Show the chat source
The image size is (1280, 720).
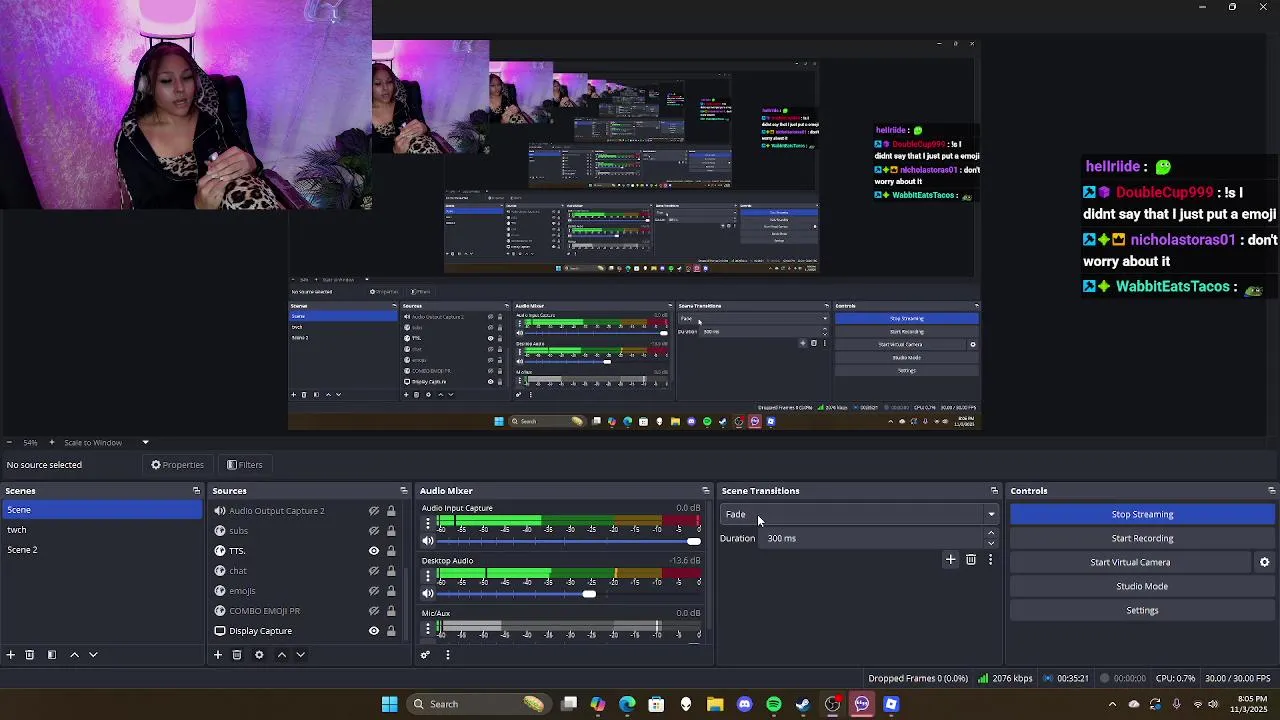374,571
